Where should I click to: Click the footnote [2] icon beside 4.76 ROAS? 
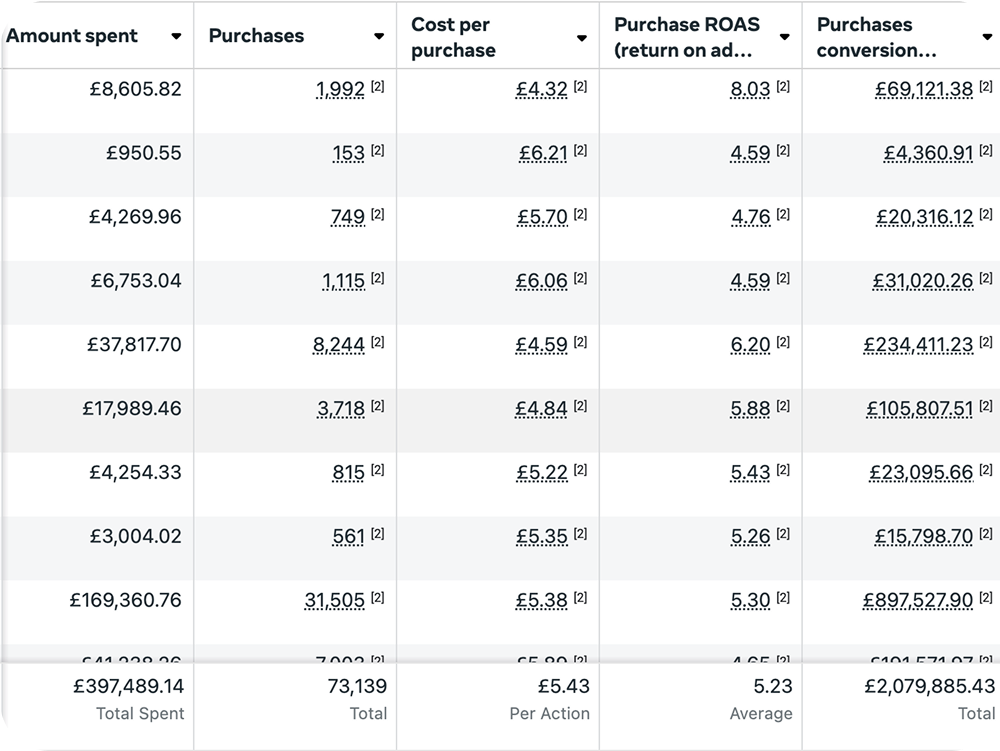click(783, 214)
